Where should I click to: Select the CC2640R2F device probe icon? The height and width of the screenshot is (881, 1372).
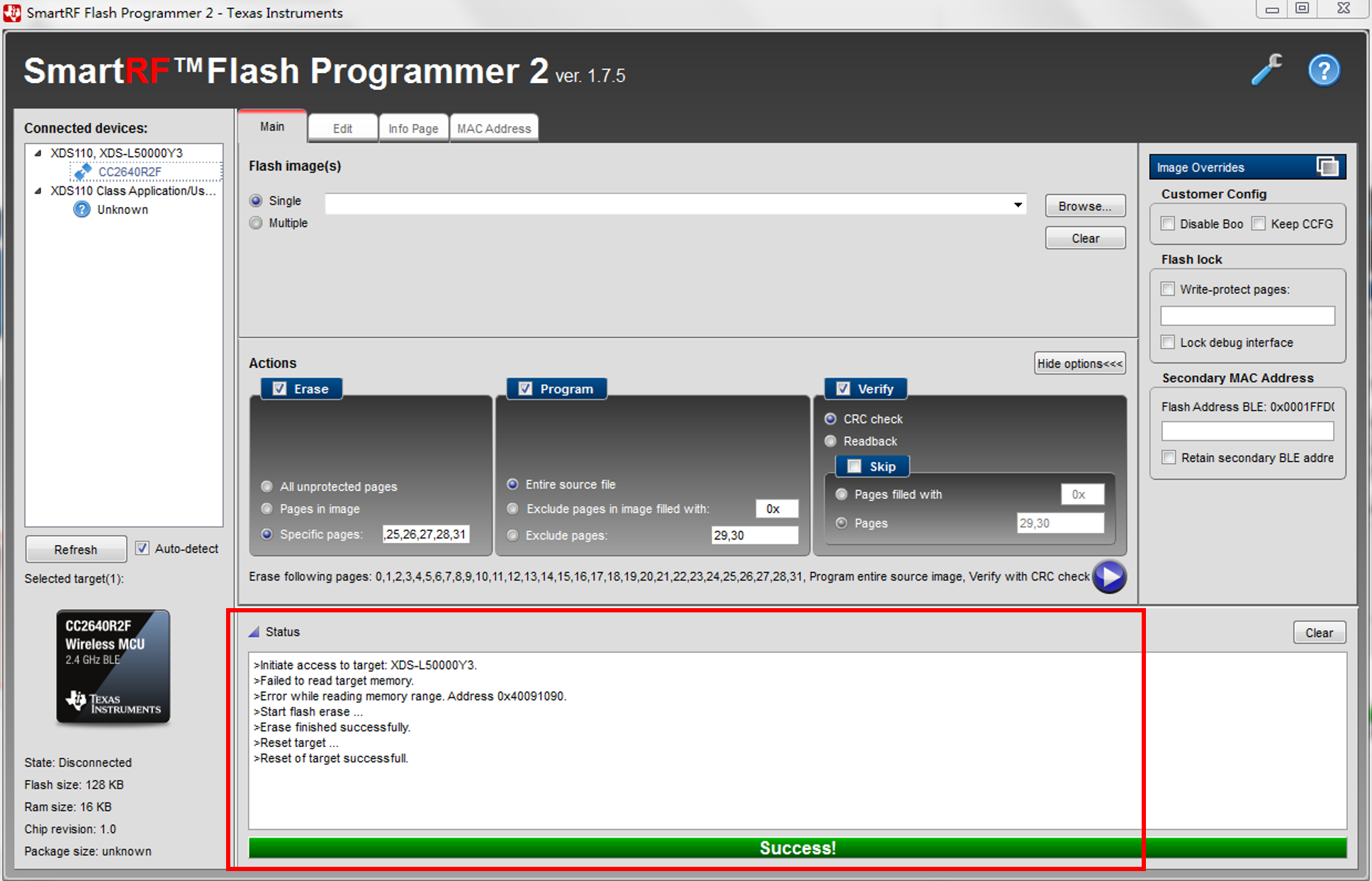(83, 172)
